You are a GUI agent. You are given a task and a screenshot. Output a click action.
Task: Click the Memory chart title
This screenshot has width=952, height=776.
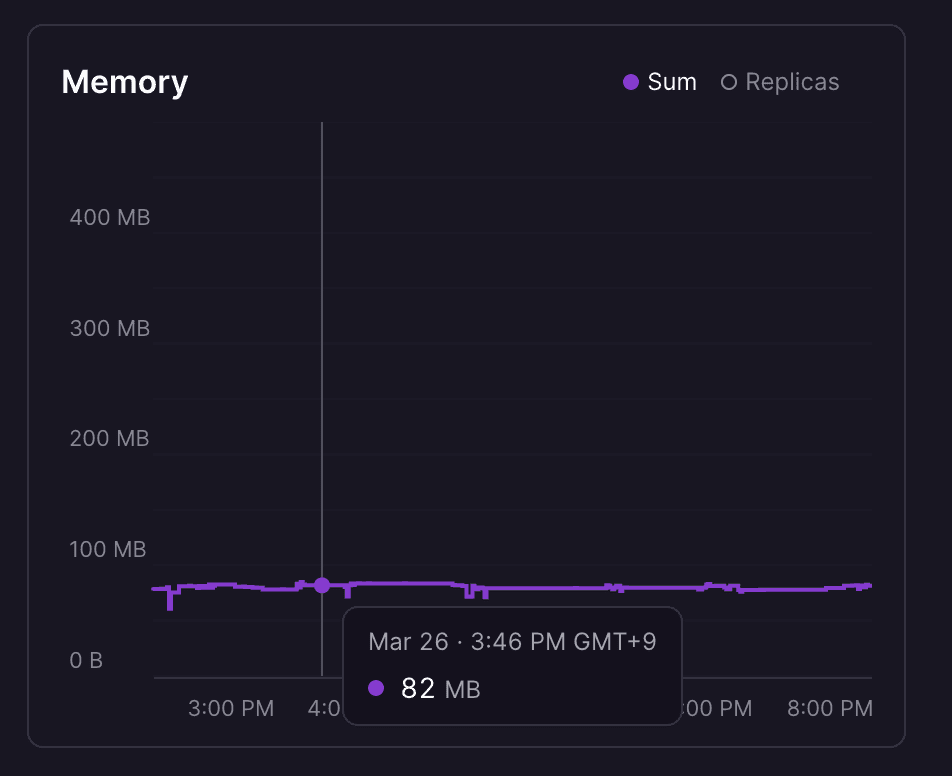[125, 82]
